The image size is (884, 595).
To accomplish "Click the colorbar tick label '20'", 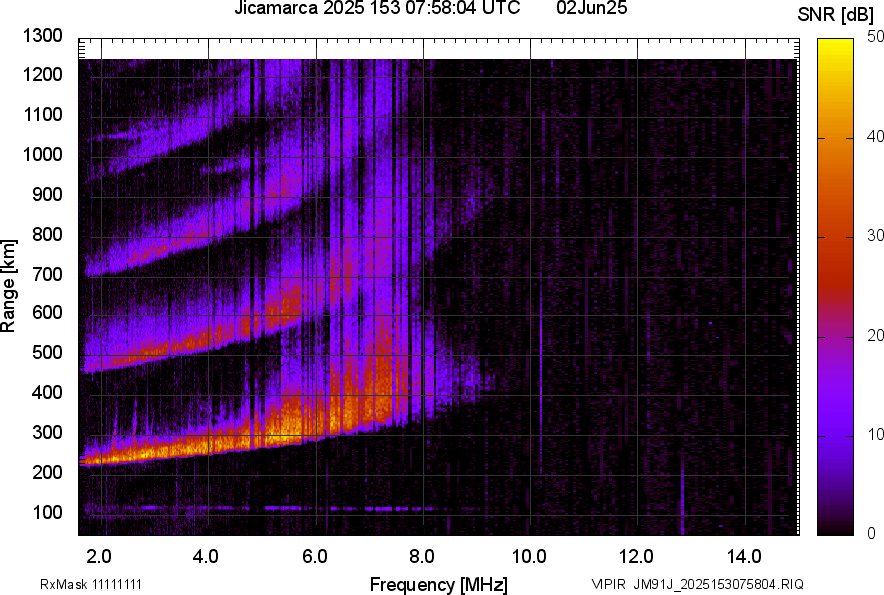I will 875,336.
